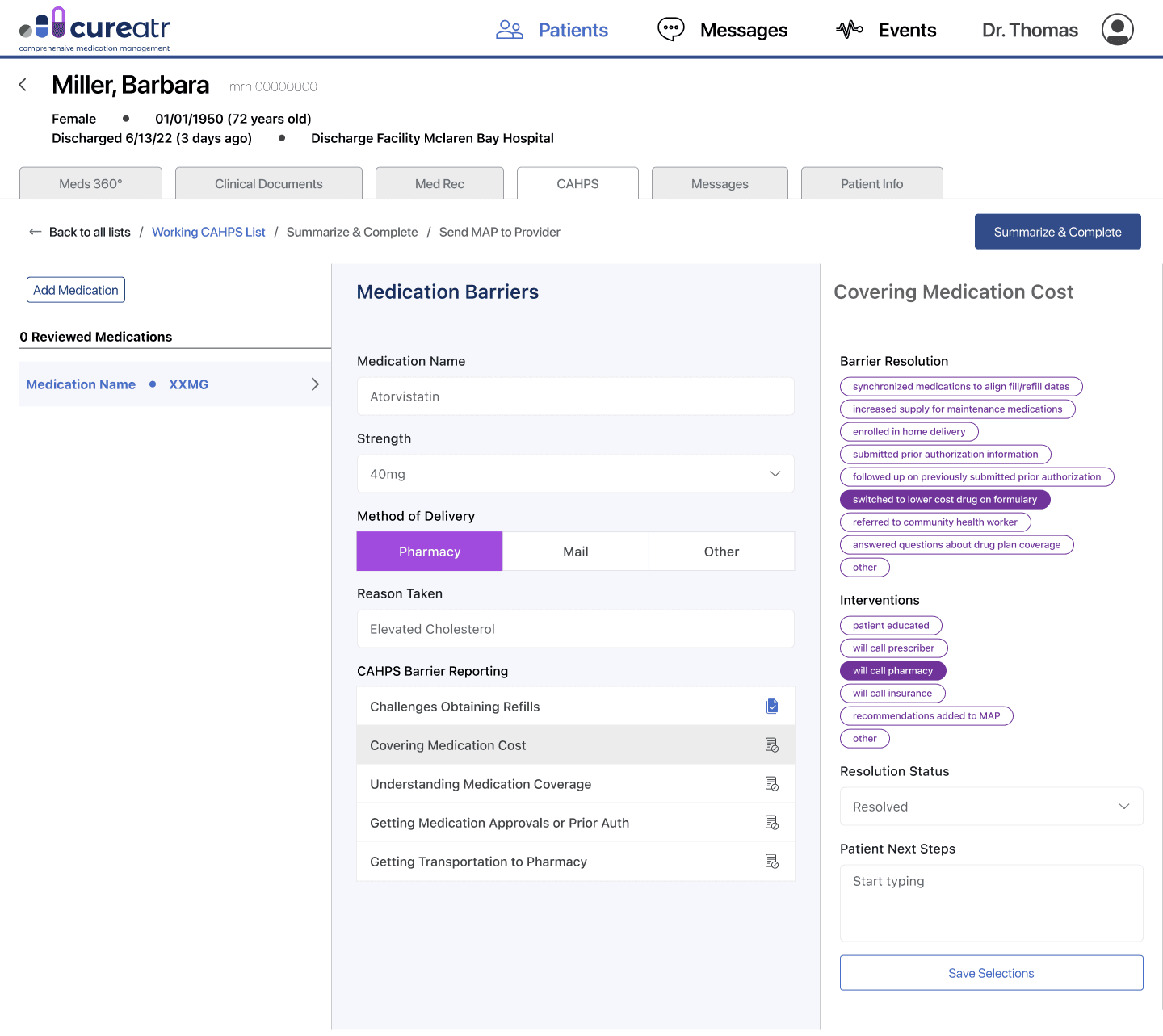Click the Add Medication button

click(x=76, y=290)
